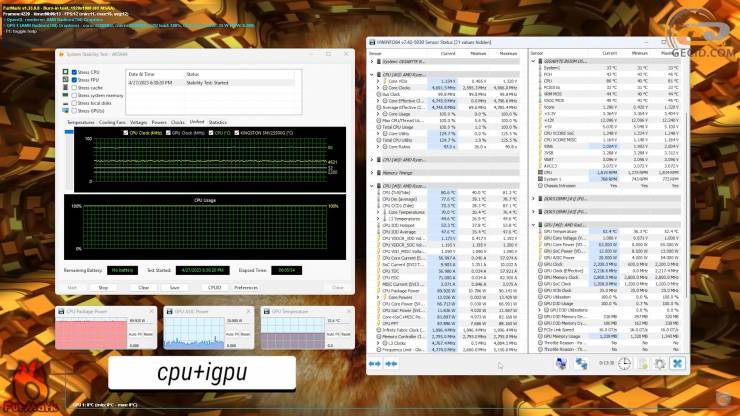Screen dimensions: 740x416
Task: Open CPUID from the stability test
Action: tap(215, 288)
